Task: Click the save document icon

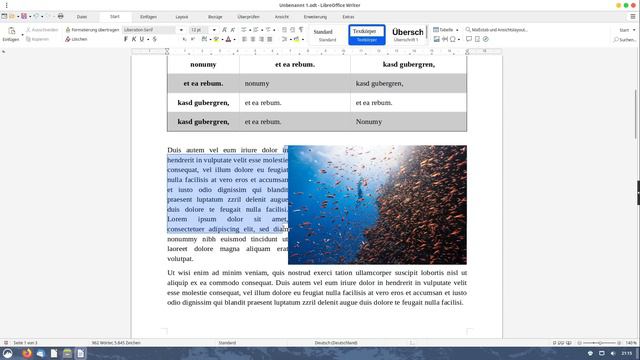Action: [24, 16]
